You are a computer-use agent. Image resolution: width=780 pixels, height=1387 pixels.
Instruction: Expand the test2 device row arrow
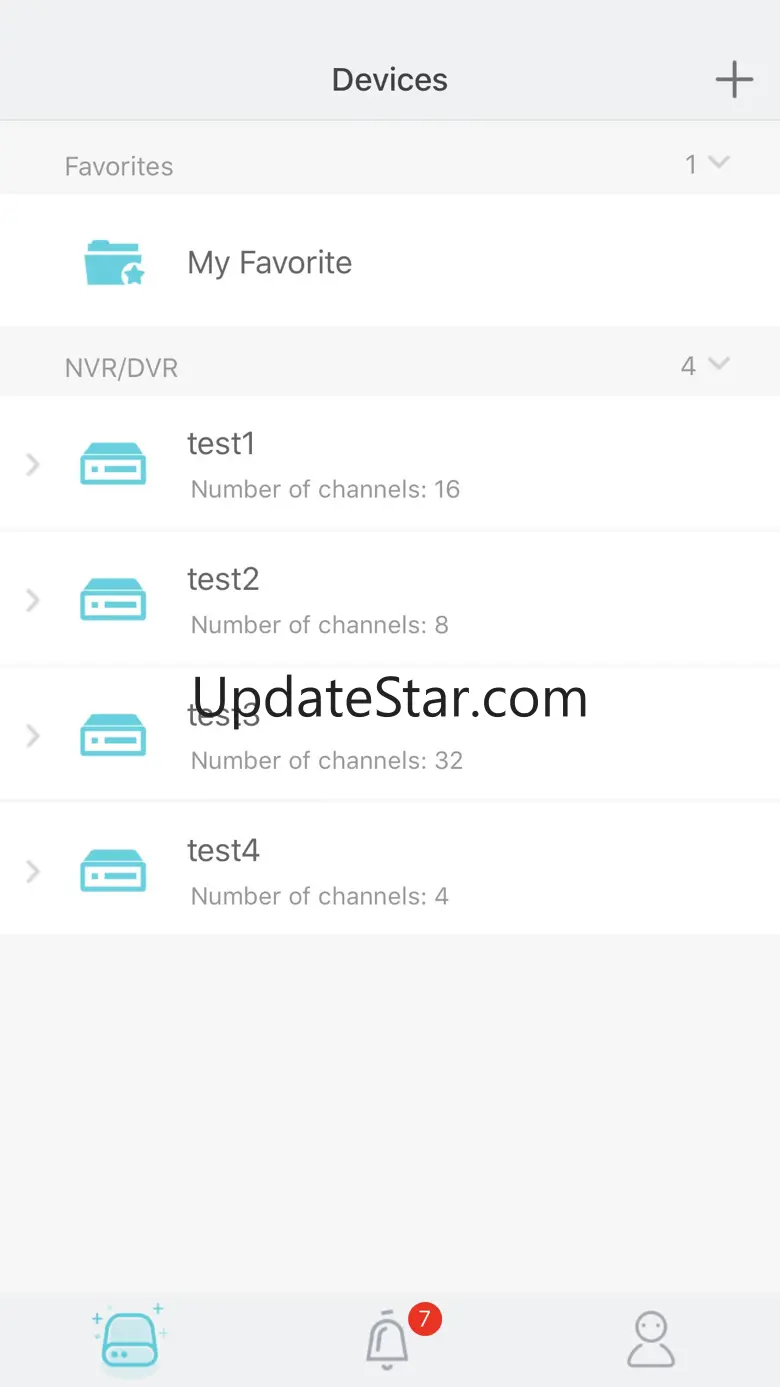tap(32, 600)
